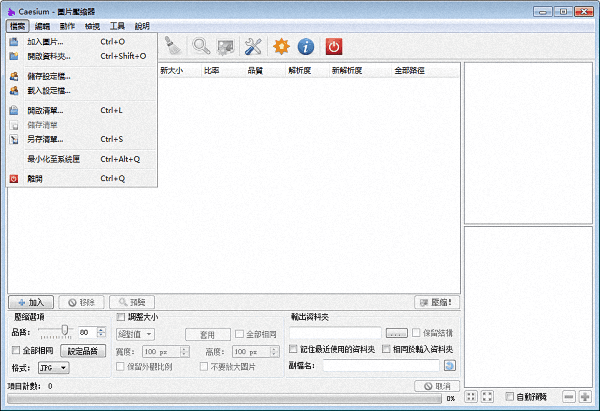Screen dimensions: 600x411
Task: Choose 開啟資料夾... menu entry
Action: [81, 56]
